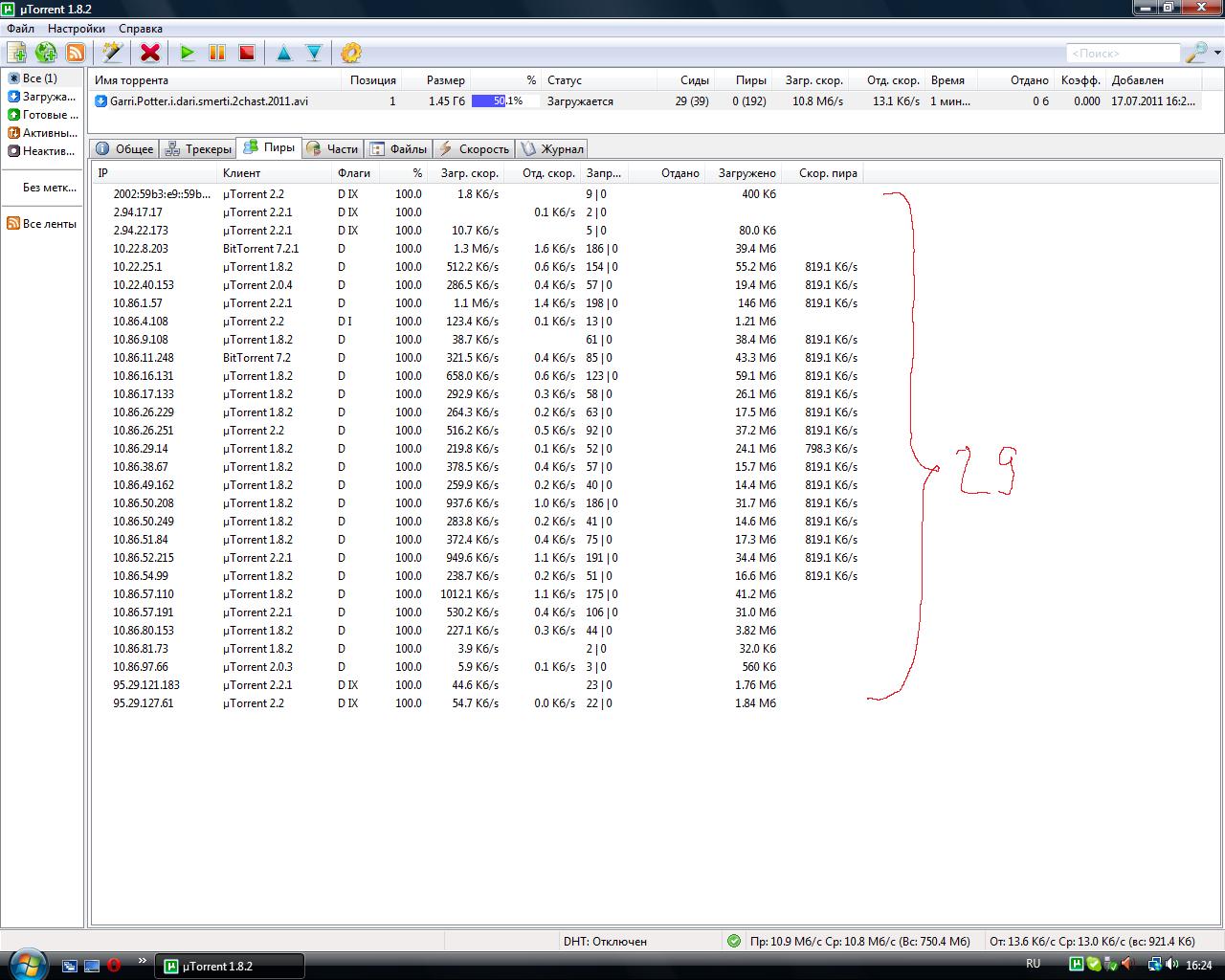Click the network connection tray icon
The width and height of the screenshot is (1225, 980).
pos(1154,965)
